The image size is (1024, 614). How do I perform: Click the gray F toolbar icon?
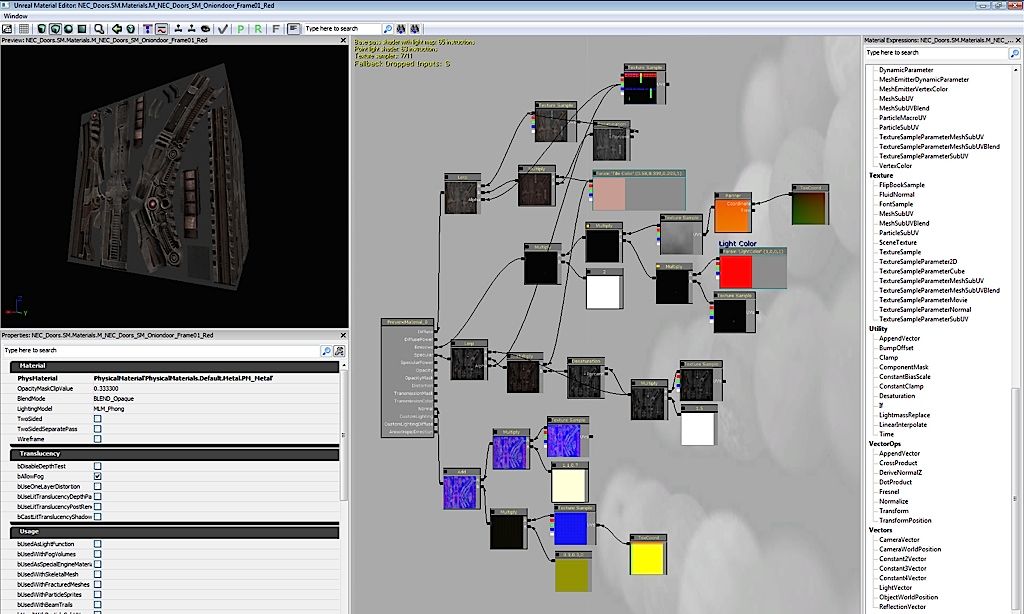click(276, 29)
